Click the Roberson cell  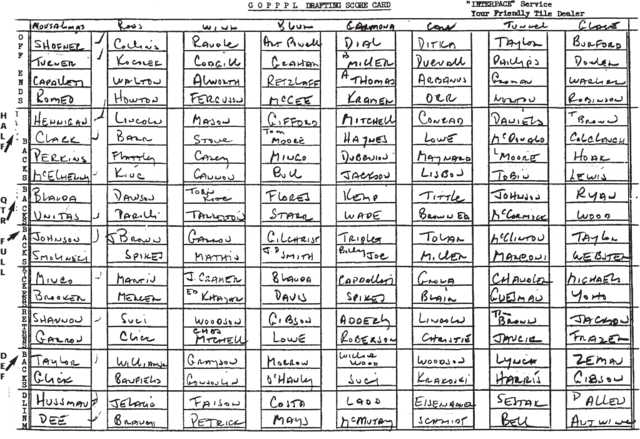[x=366, y=335]
